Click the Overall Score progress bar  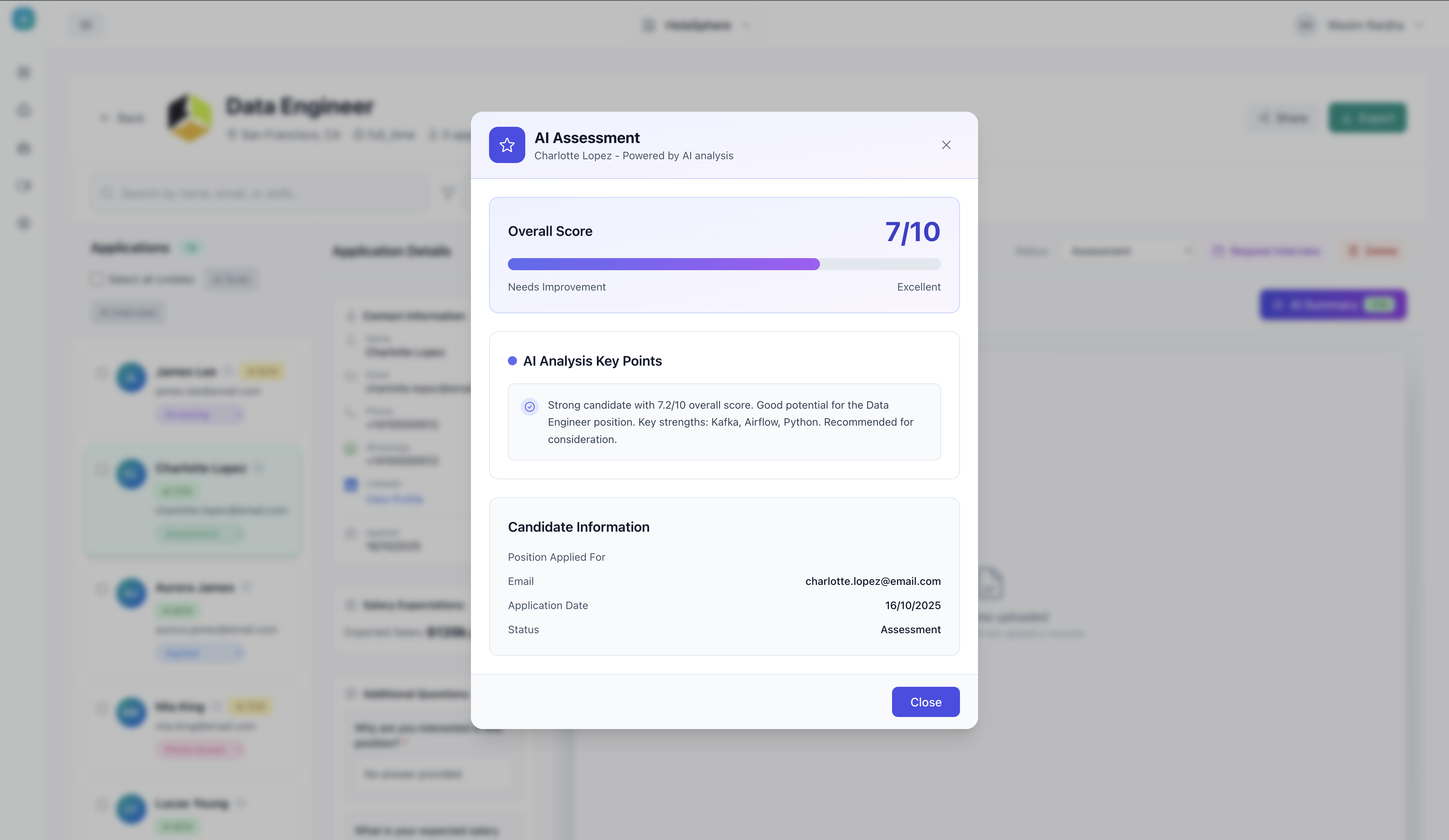pyautogui.click(x=723, y=264)
